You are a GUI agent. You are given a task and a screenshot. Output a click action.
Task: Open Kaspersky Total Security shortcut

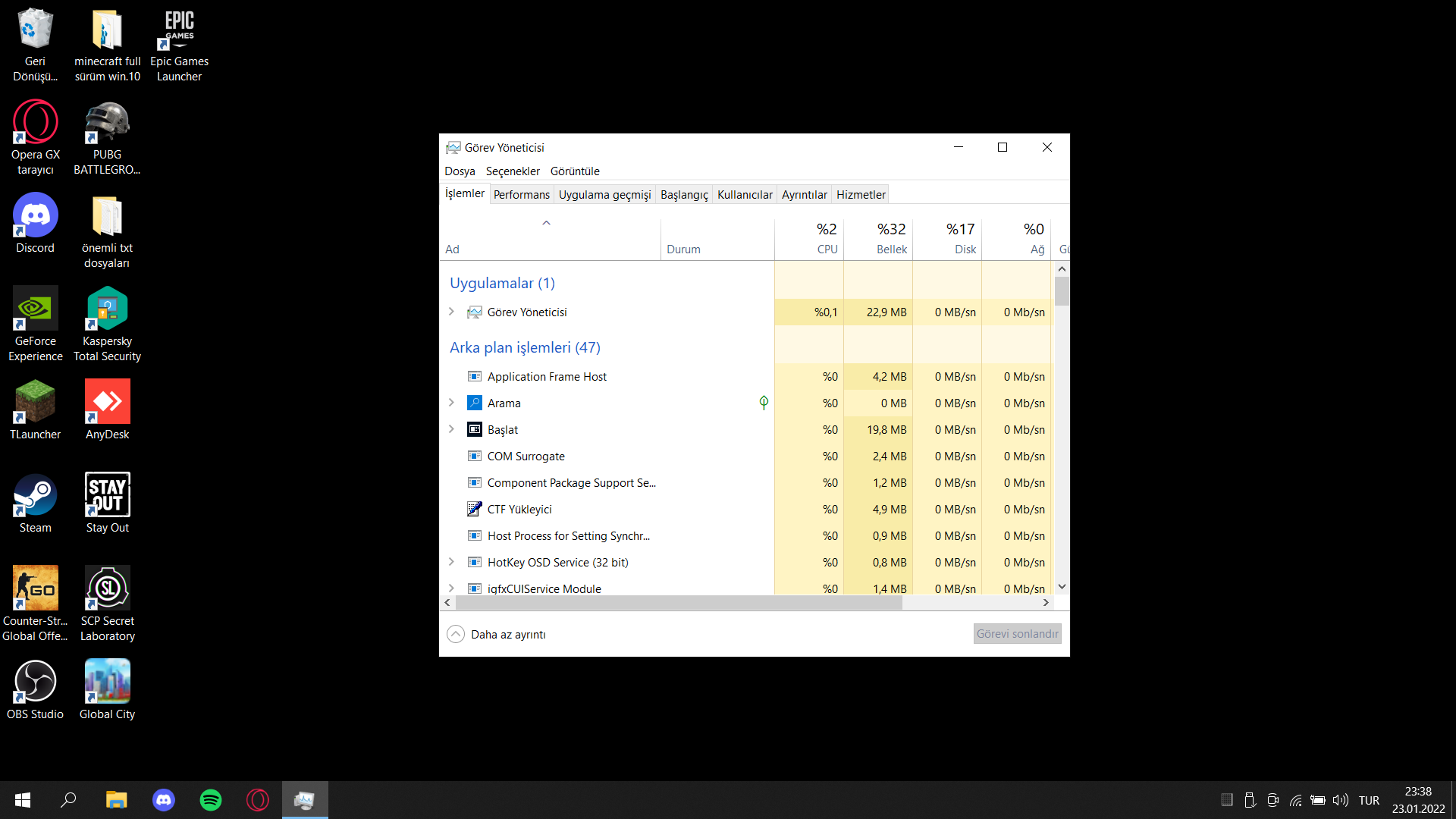[107, 310]
